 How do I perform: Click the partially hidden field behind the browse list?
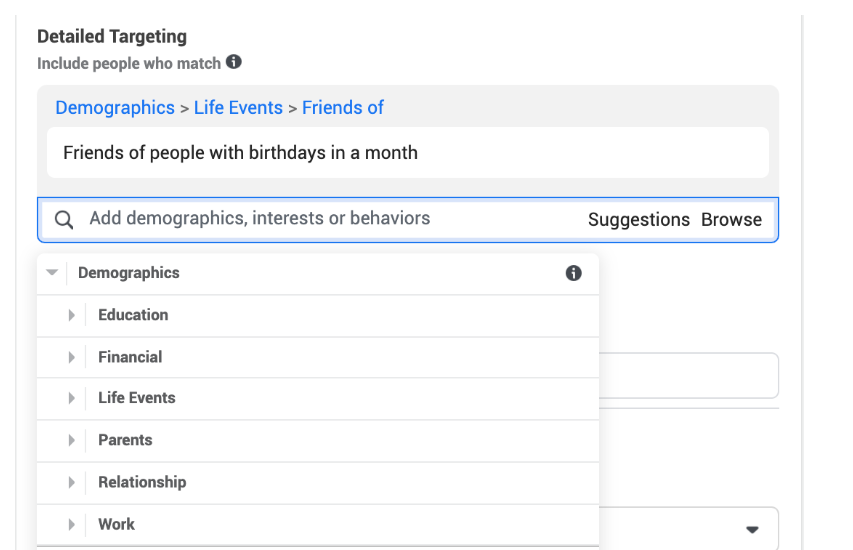tap(688, 376)
